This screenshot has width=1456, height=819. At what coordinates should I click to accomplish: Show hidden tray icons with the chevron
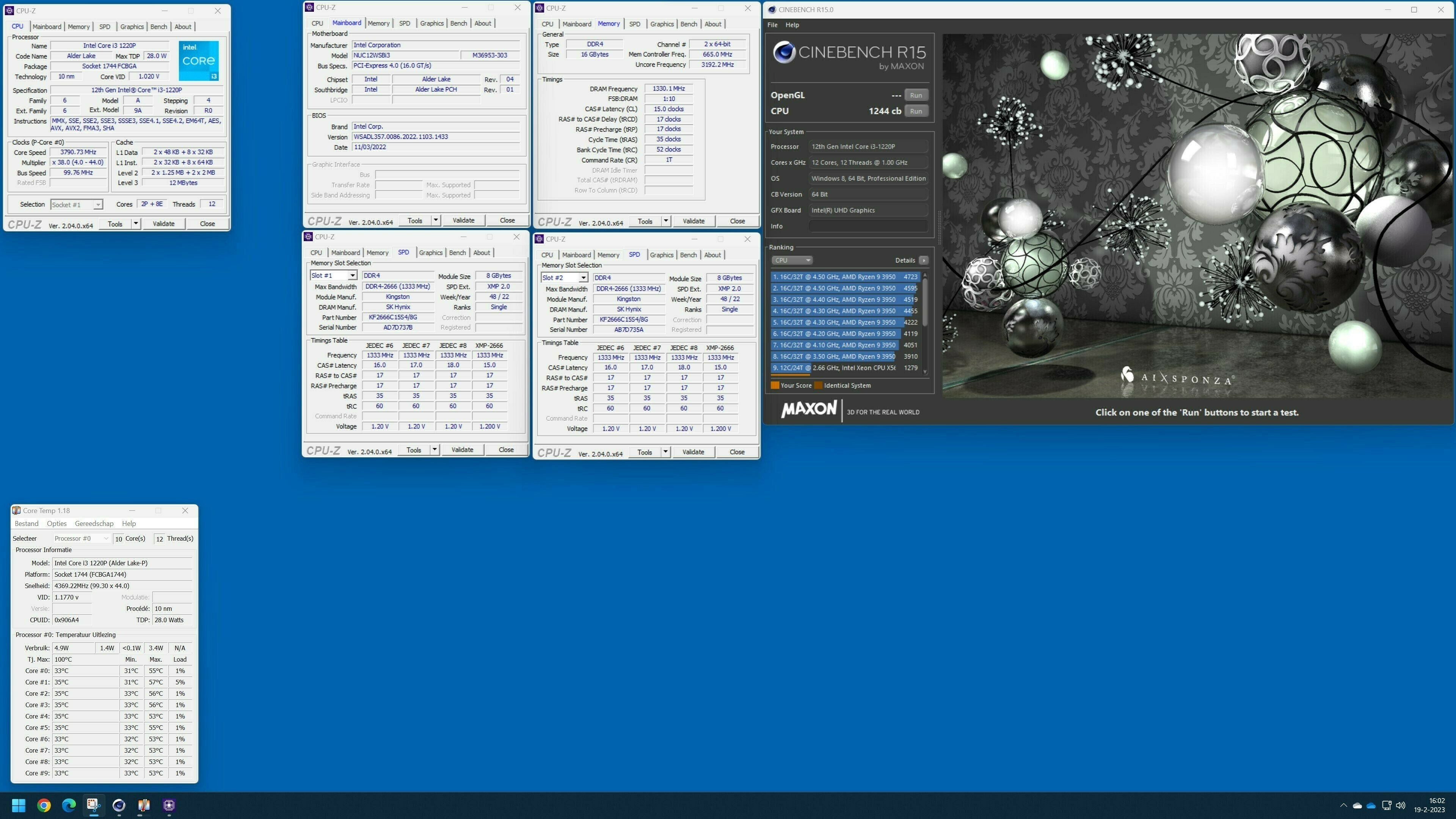(1343, 805)
